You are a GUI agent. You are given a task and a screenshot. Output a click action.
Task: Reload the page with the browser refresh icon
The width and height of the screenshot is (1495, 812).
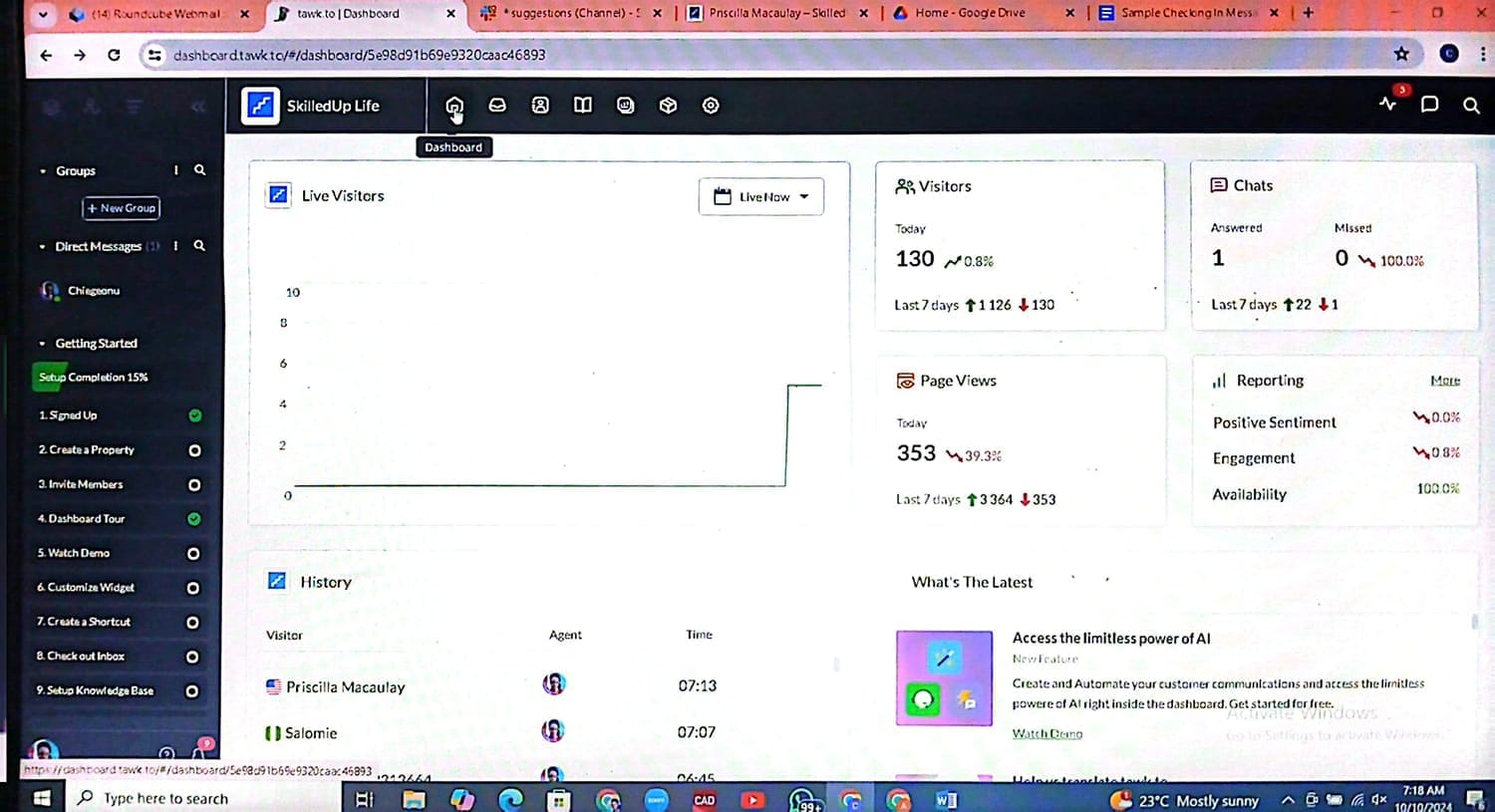click(114, 55)
